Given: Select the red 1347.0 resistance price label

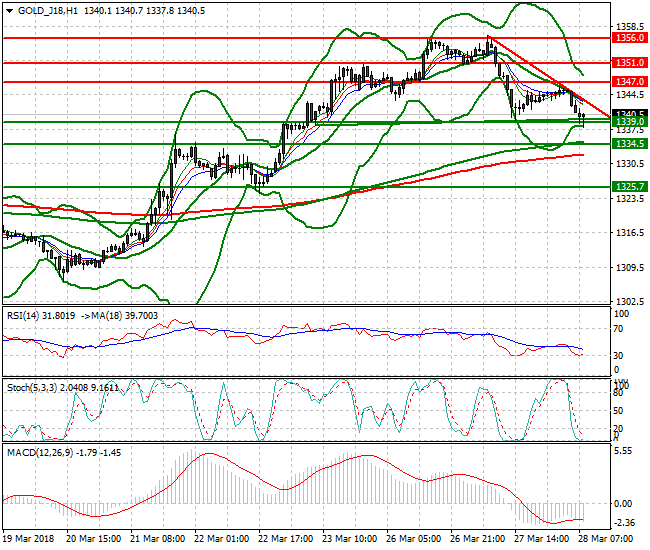Looking at the screenshot, I should (x=630, y=82).
